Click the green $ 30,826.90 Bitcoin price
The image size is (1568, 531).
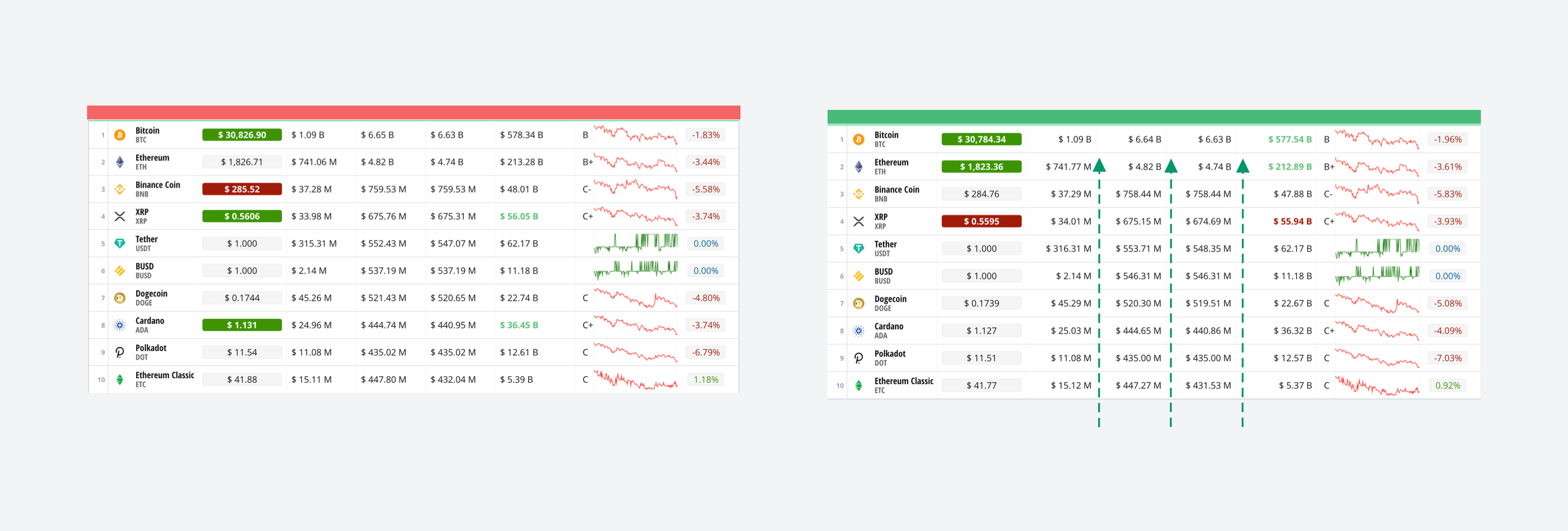[242, 135]
